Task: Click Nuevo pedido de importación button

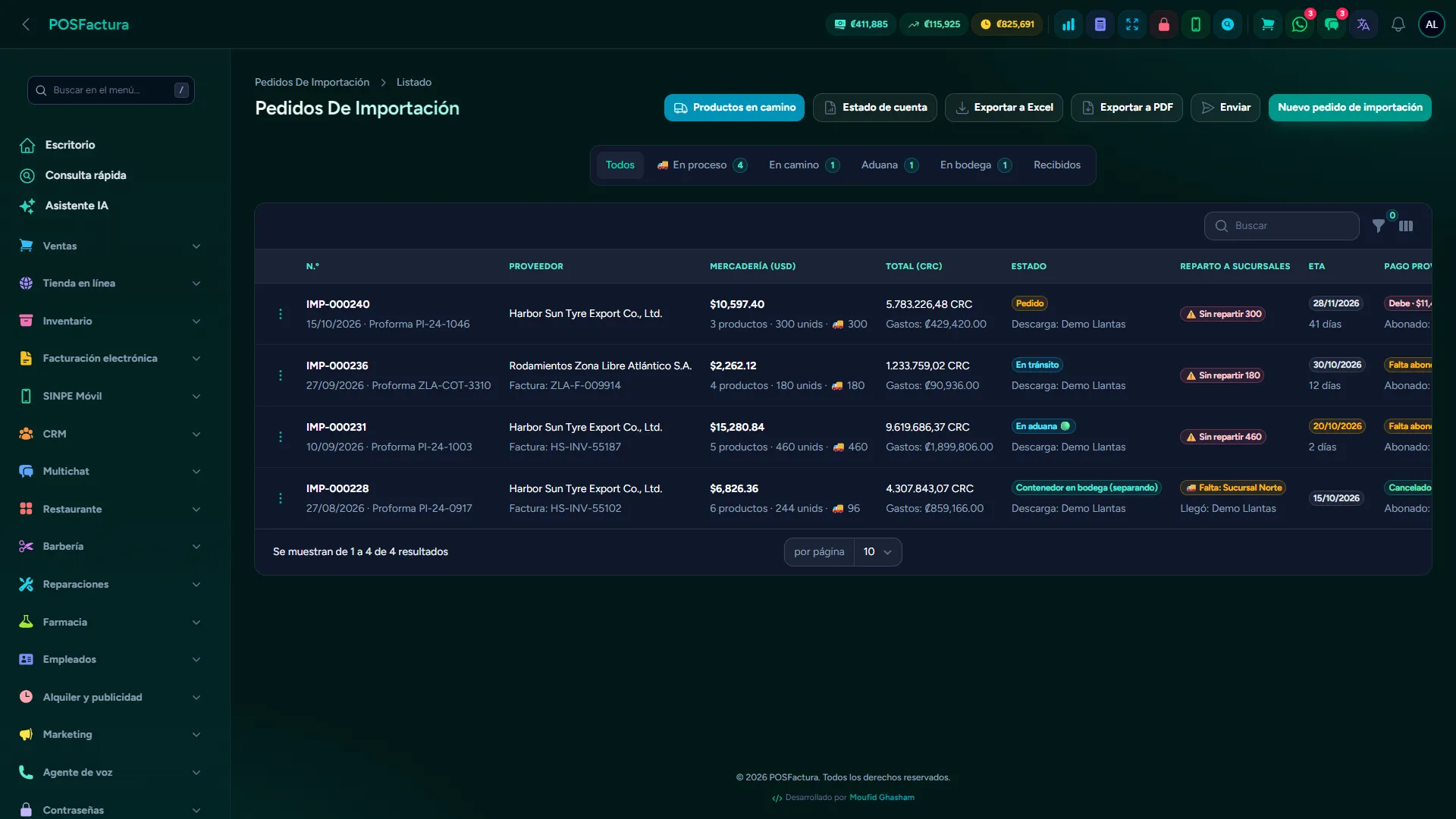Action: [1350, 108]
